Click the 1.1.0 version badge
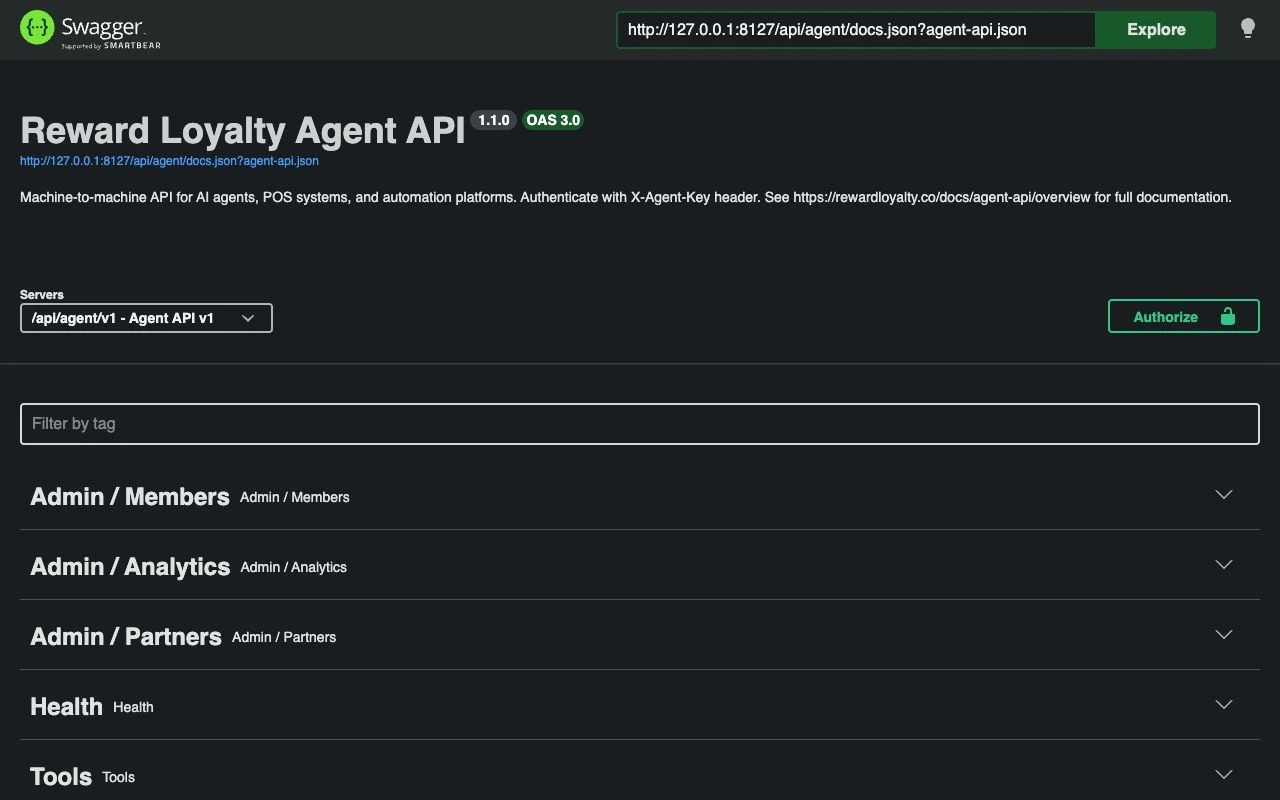 pyautogui.click(x=493, y=120)
